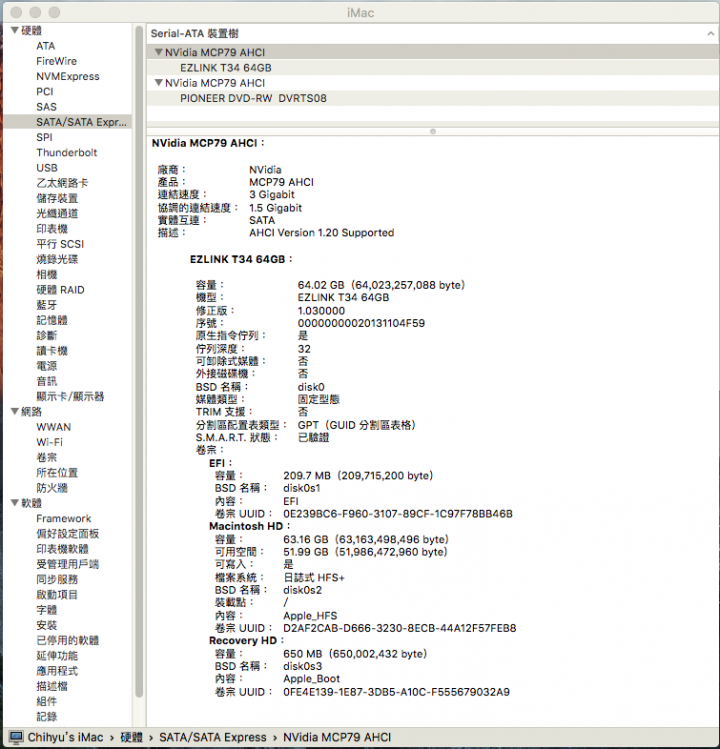Select 啟動項目 startup items
This screenshot has width=720, height=749.
click(57, 595)
